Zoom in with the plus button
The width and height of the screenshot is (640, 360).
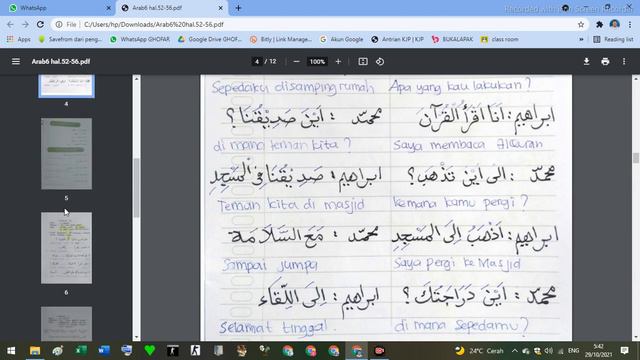click(338, 62)
